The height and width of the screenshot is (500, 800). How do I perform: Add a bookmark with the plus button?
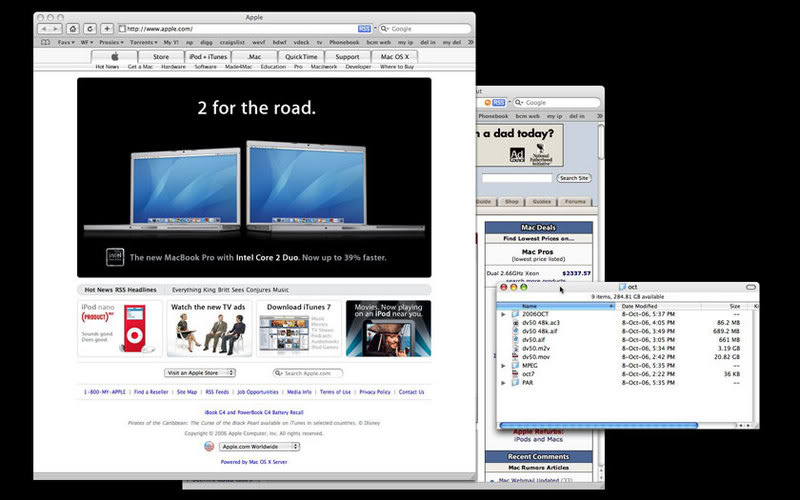pyautogui.click(x=107, y=29)
